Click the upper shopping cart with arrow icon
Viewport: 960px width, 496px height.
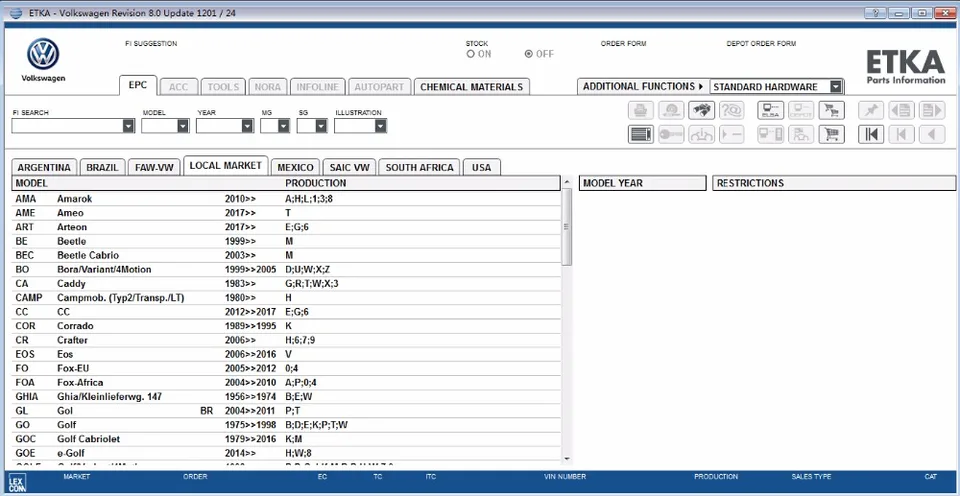(x=831, y=110)
